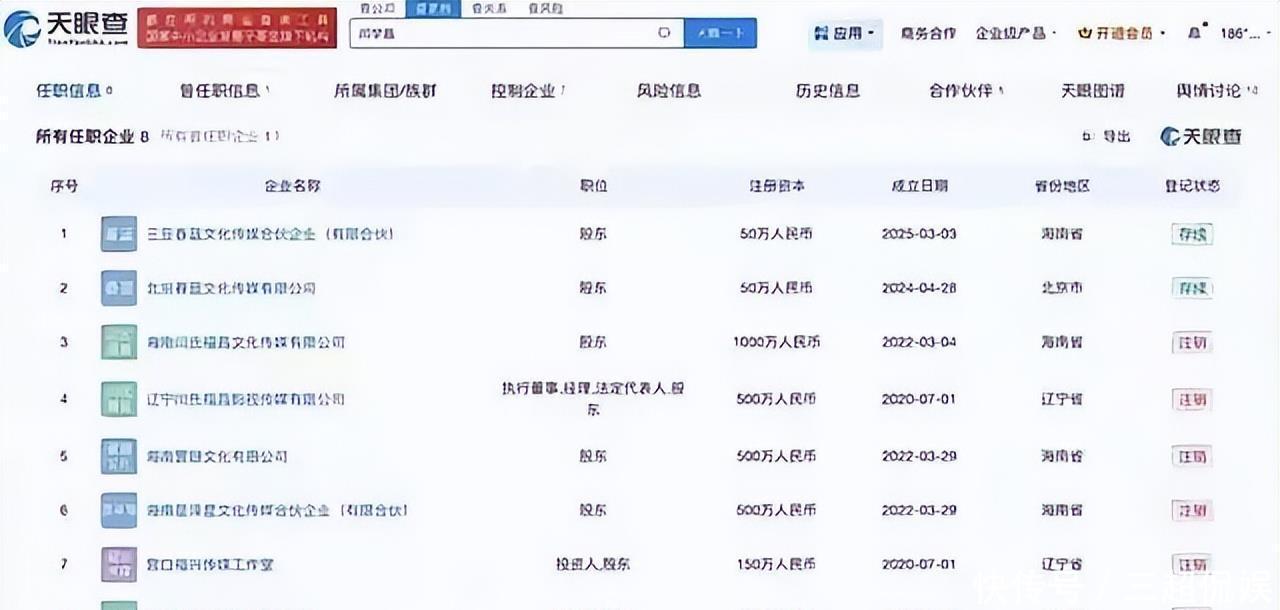Click the company logo in row 1
Viewport: 1280px width, 610px height.
(x=118, y=234)
